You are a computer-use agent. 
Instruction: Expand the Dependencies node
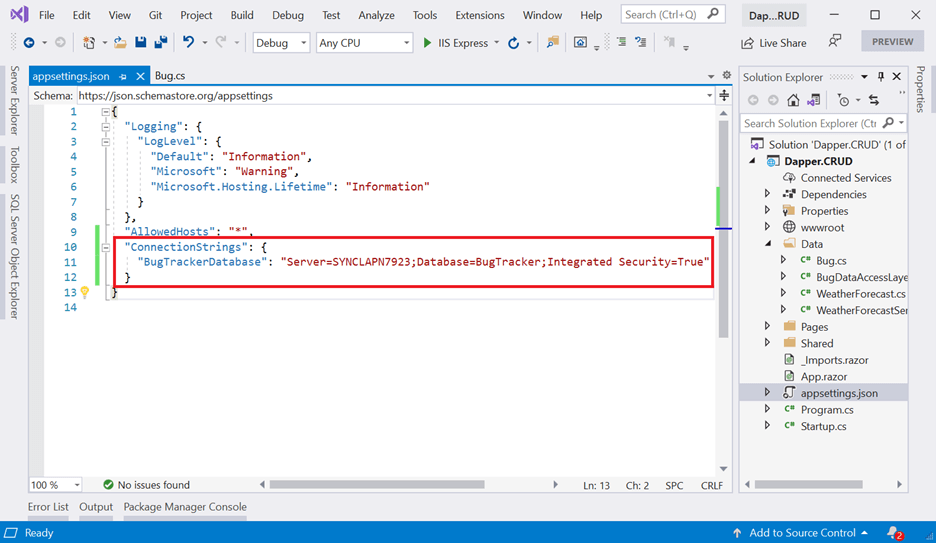tap(768, 194)
